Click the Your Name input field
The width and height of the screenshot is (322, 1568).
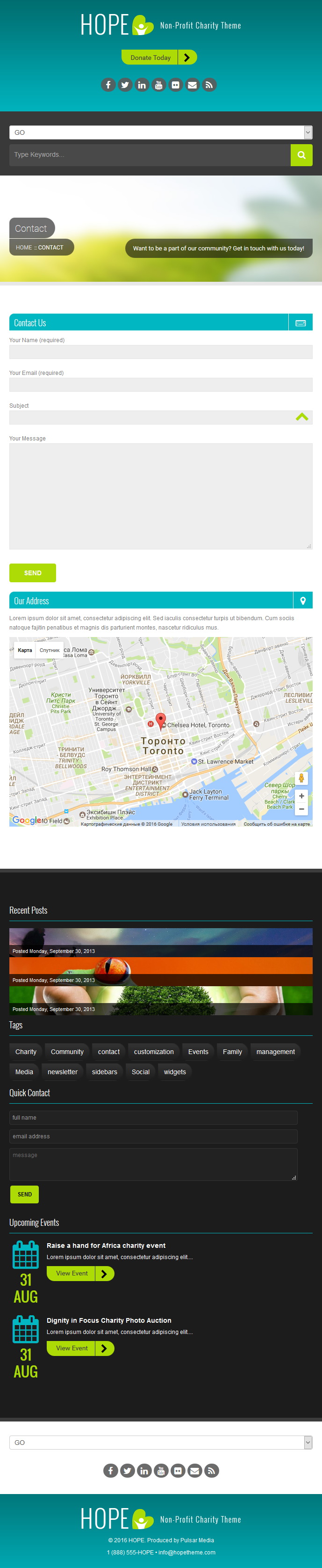pos(161,352)
